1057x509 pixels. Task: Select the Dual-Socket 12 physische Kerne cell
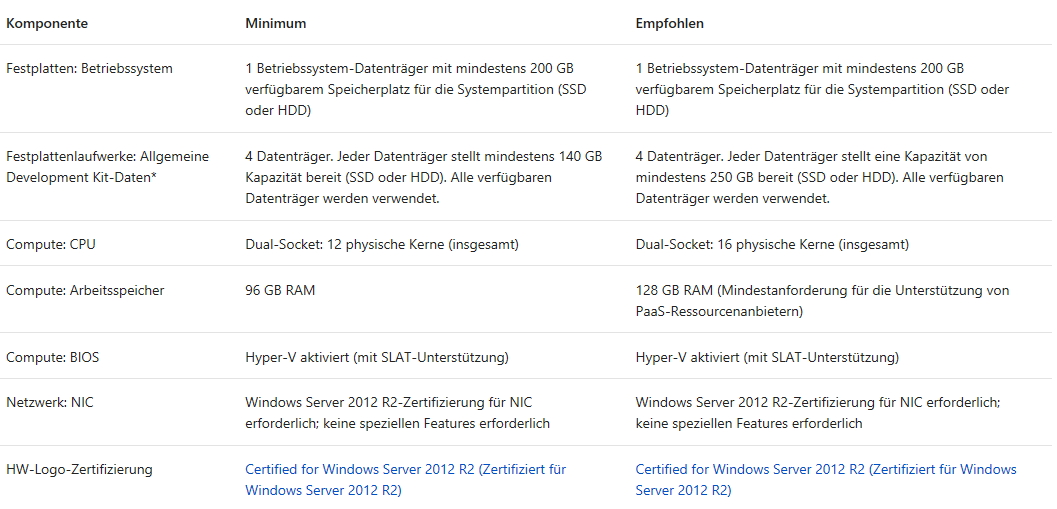(381, 244)
